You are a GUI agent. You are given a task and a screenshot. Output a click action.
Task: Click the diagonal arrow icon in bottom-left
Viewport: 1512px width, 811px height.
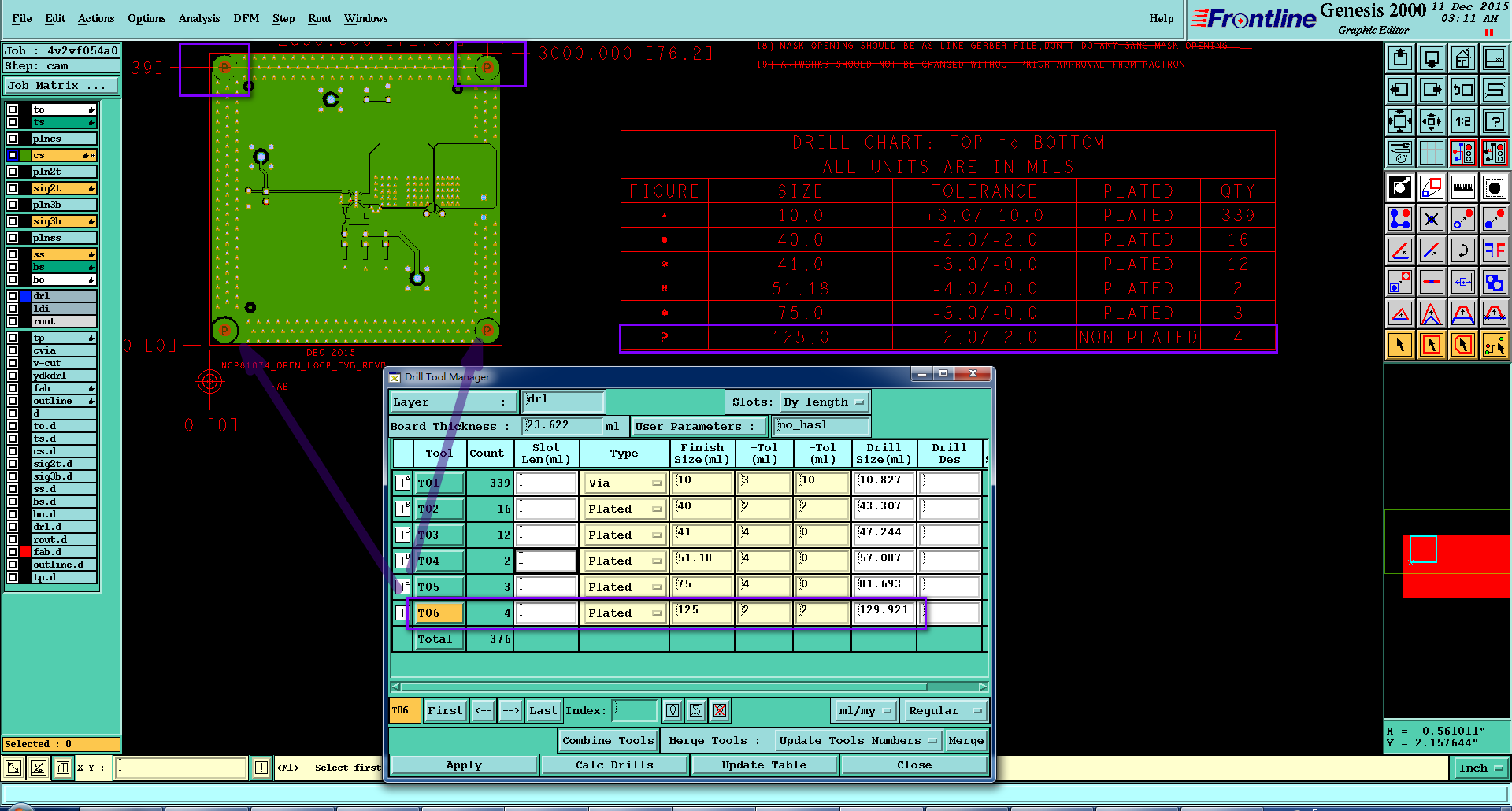13,768
